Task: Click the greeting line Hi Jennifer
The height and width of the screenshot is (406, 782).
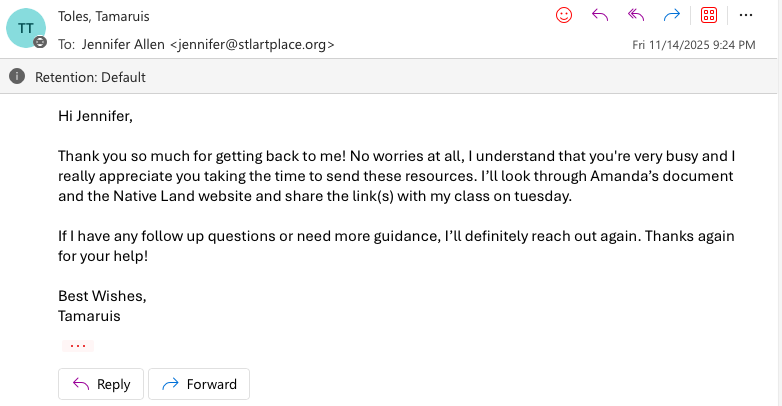Action: pyautogui.click(x=95, y=116)
